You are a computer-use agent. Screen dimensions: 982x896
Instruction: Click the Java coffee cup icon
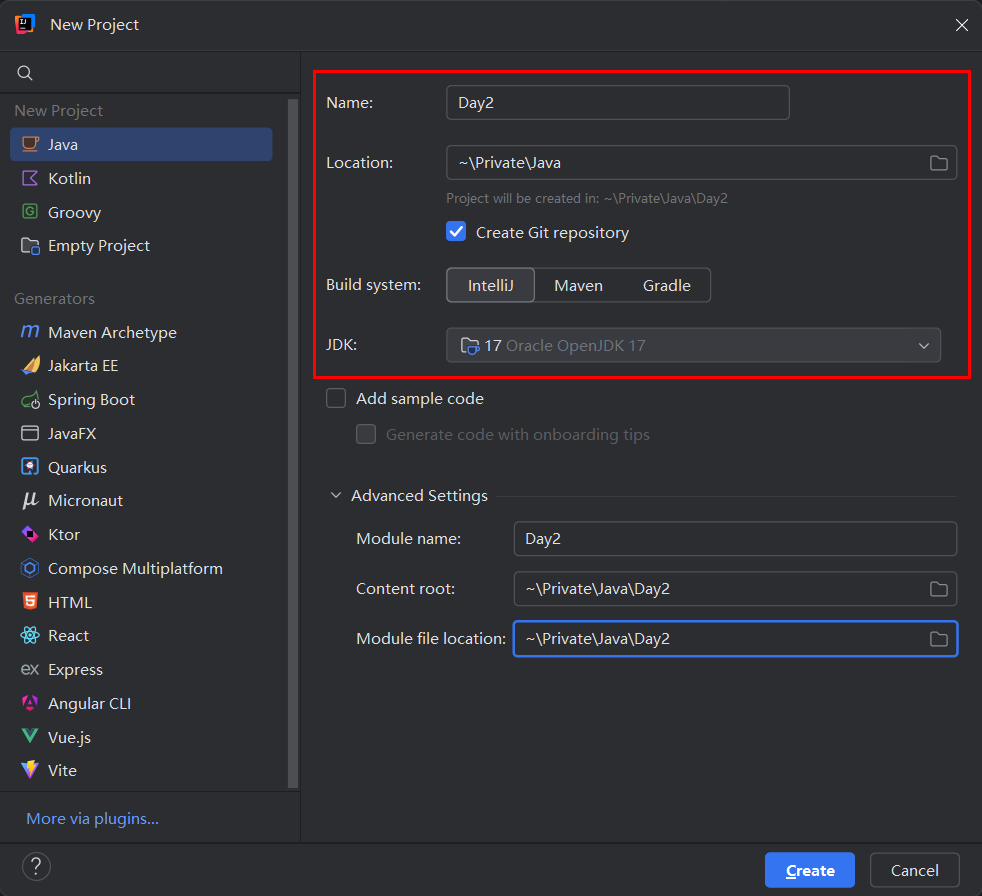pyautogui.click(x=30, y=144)
